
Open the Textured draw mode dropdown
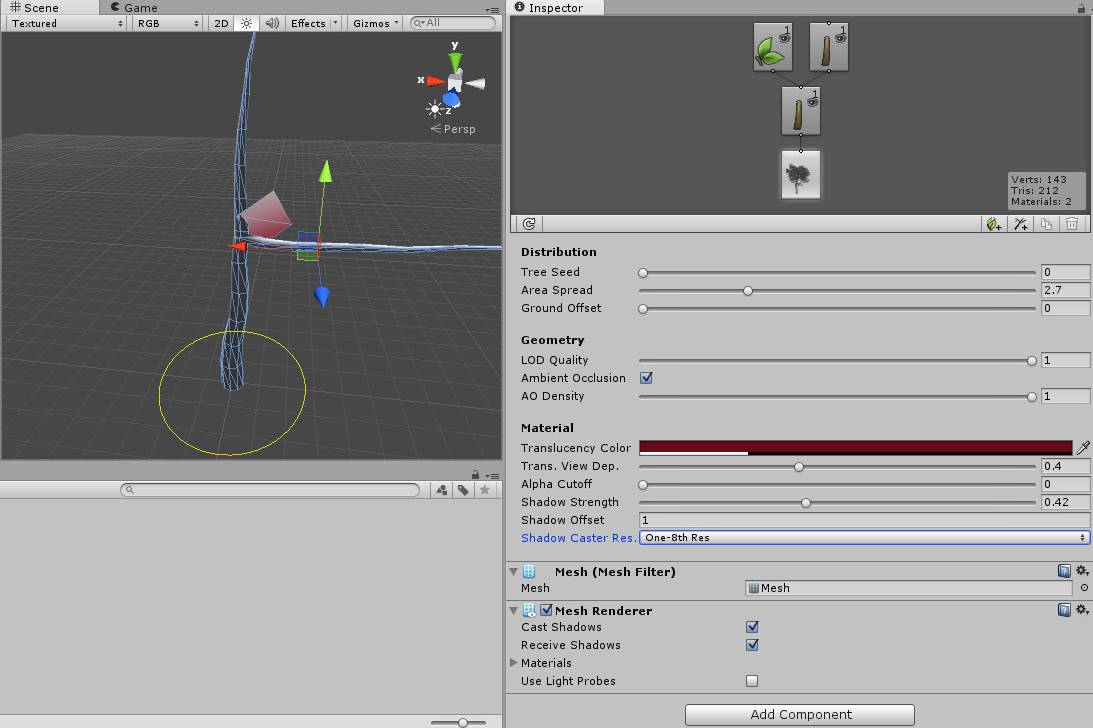(x=67, y=23)
